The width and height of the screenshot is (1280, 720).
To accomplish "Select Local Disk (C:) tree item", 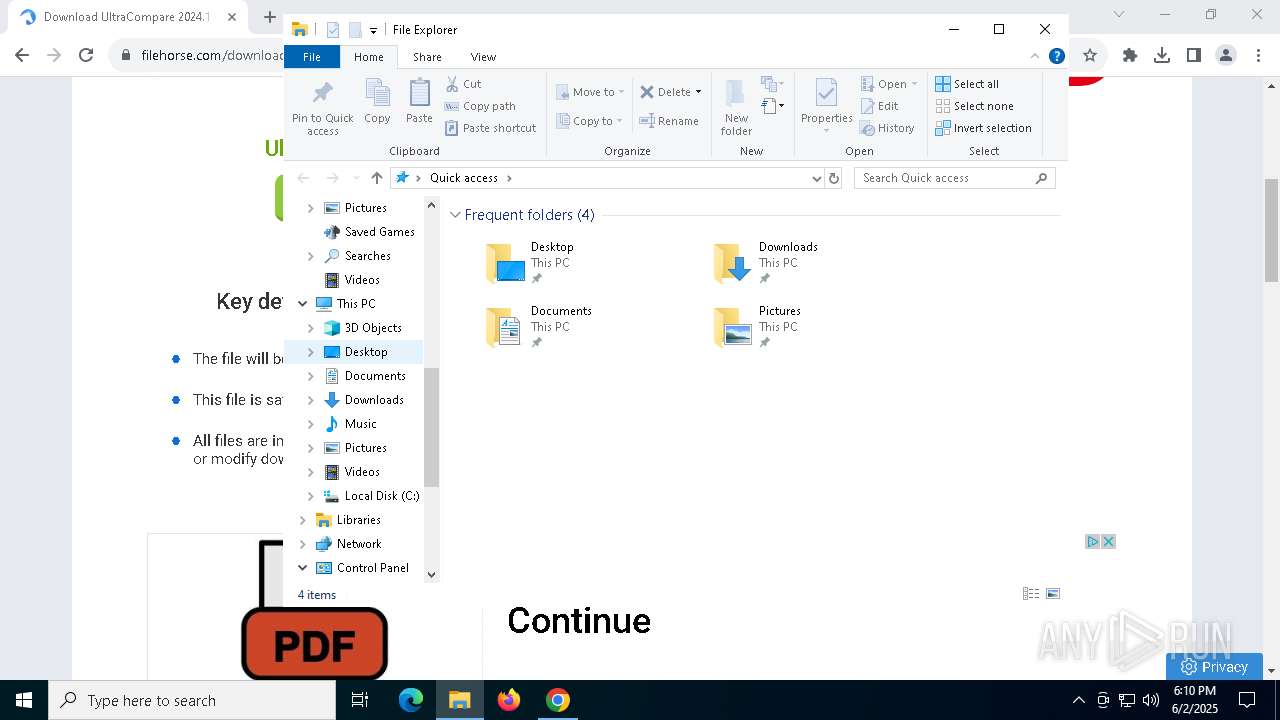I will (381, 496).
